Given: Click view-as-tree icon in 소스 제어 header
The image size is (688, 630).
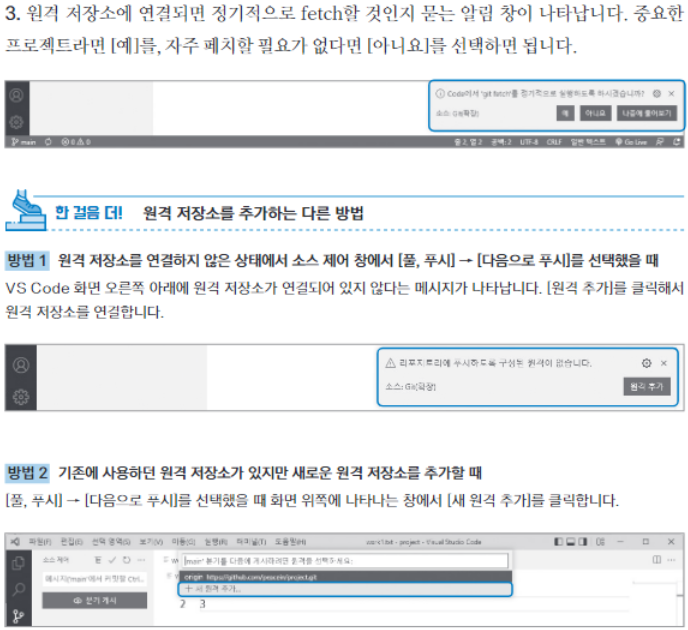Looking at the screenshot, I should pos(98,560).
